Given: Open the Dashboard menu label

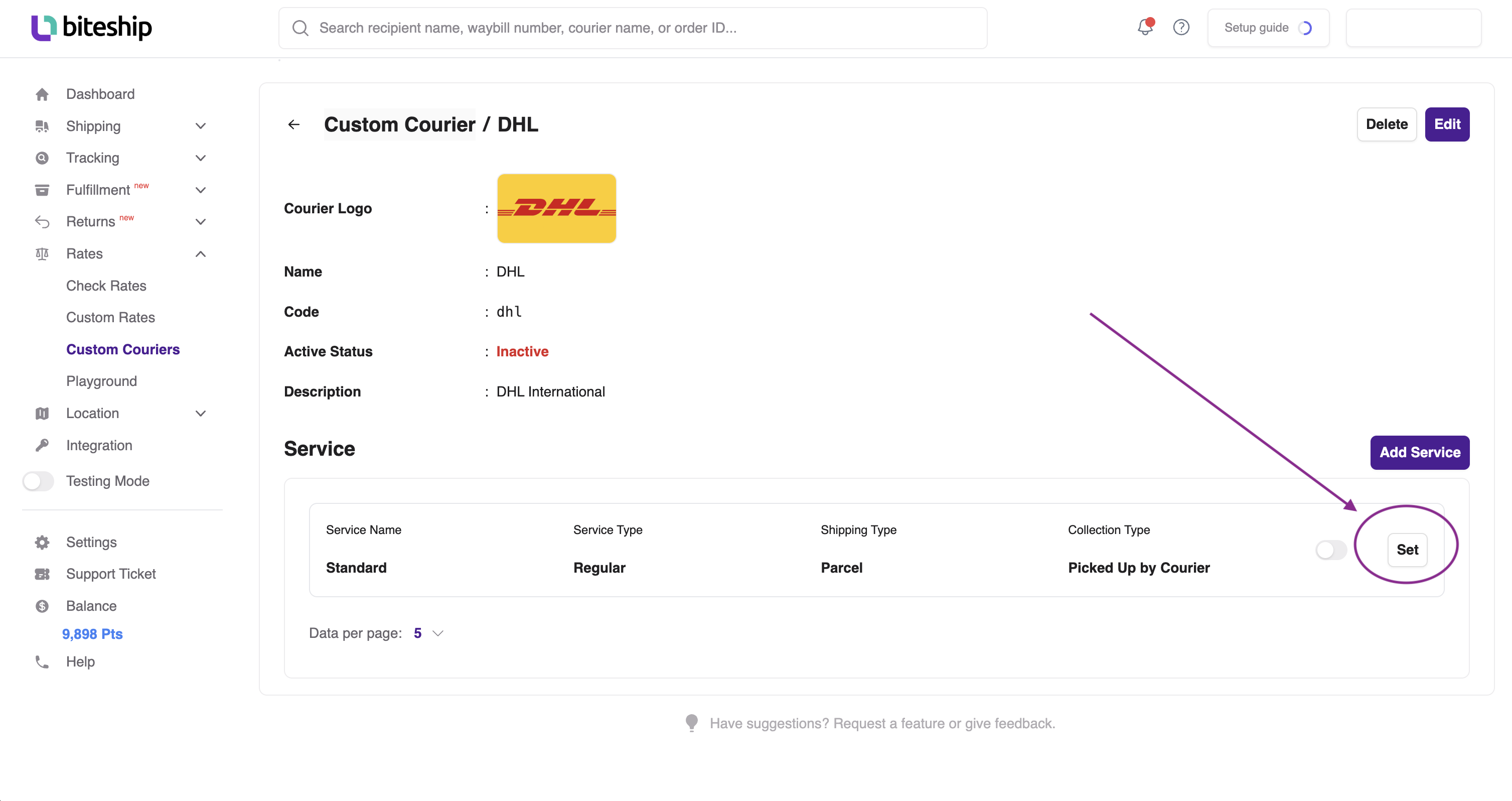Looking at the screenshot, I should [x=100, y=94].
